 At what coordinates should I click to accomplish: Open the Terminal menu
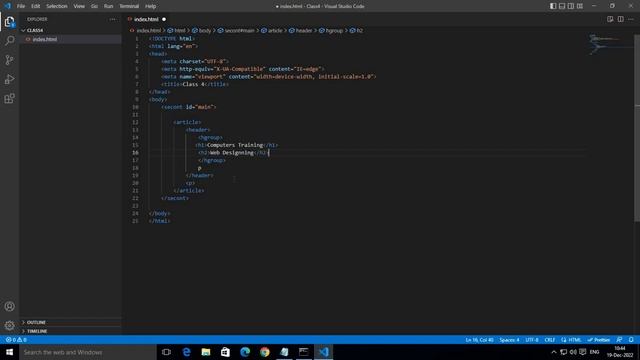(129, 6)
